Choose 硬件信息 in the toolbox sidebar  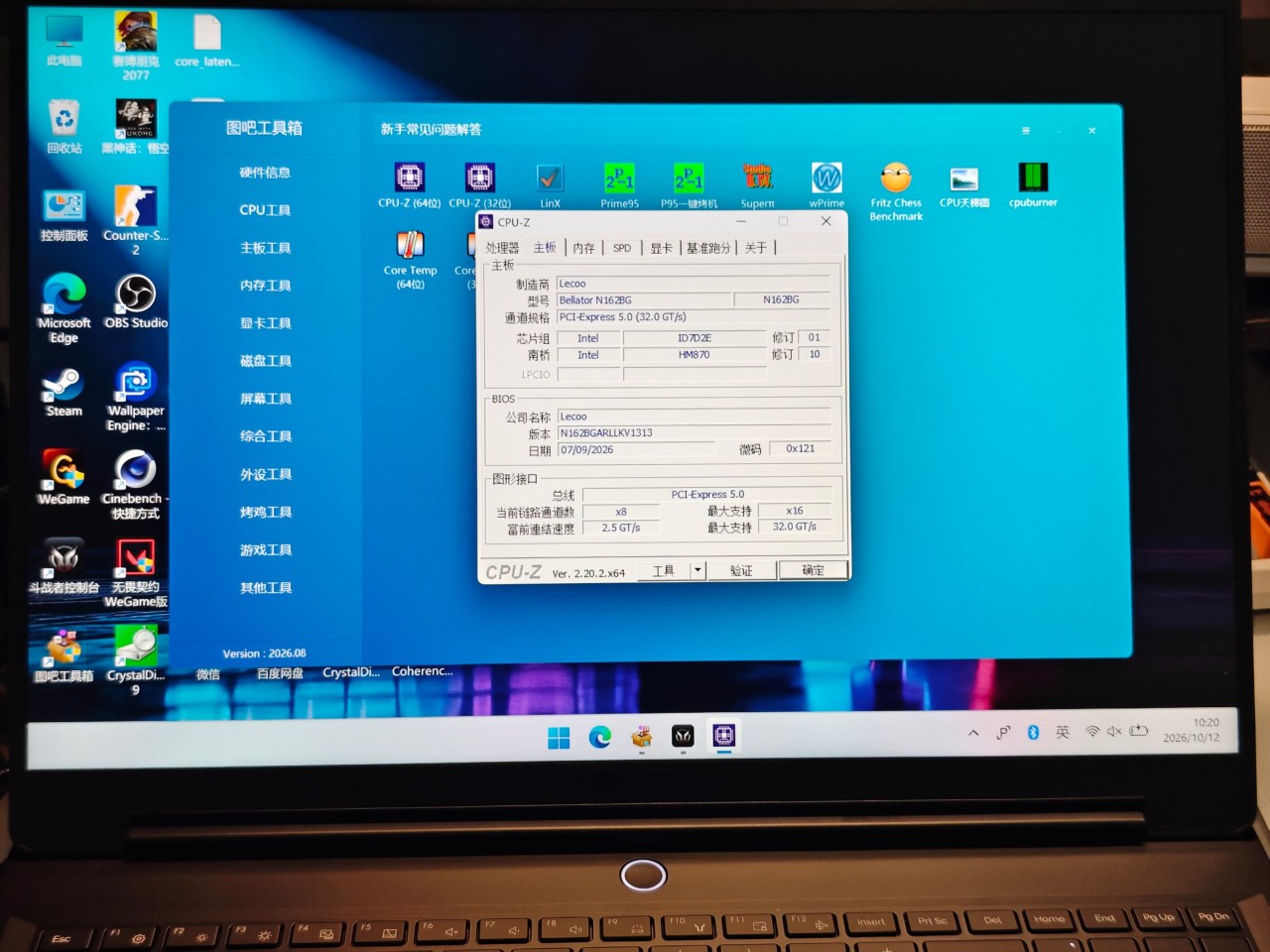pyautogui.click(x=265, y=173)
